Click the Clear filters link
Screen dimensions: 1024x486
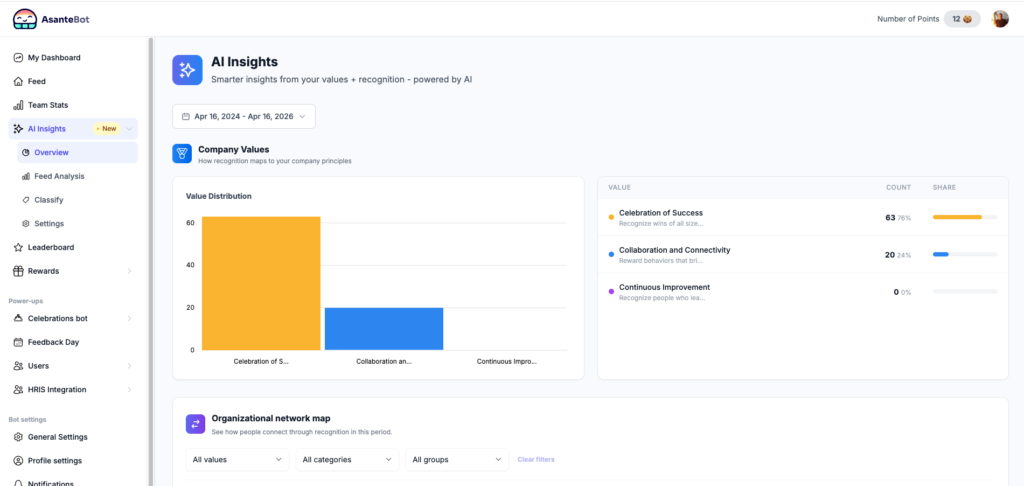pyautogui.click(x=536, y=459)
